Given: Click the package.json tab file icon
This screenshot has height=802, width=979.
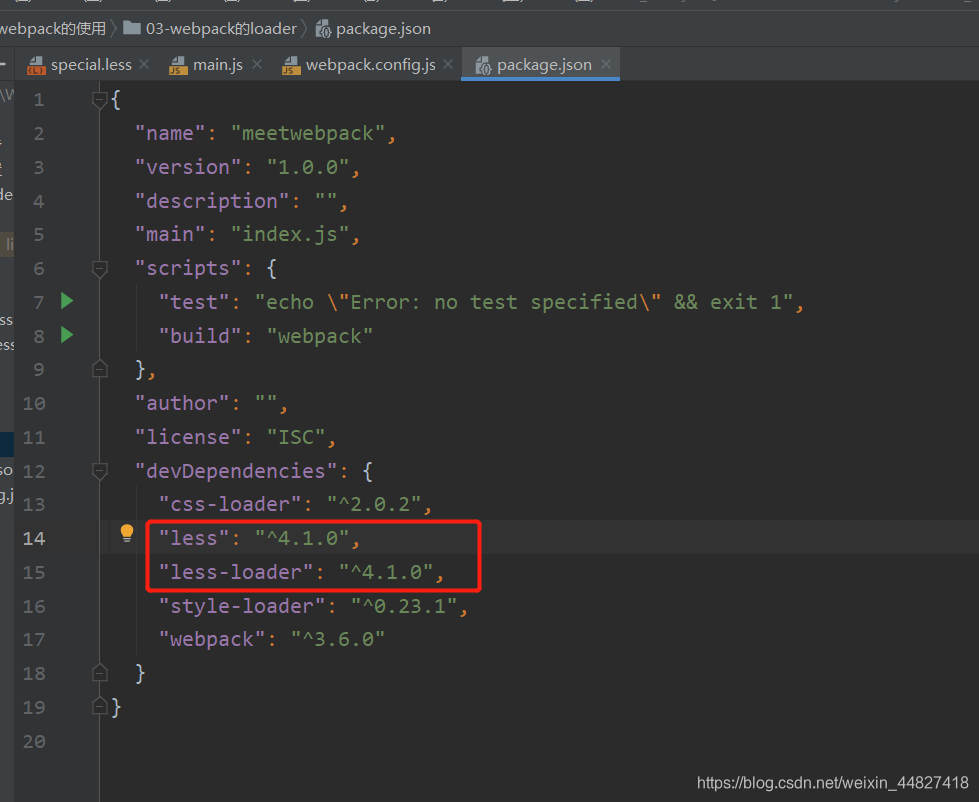Looking at the screenshot, I should click(483, 65).
